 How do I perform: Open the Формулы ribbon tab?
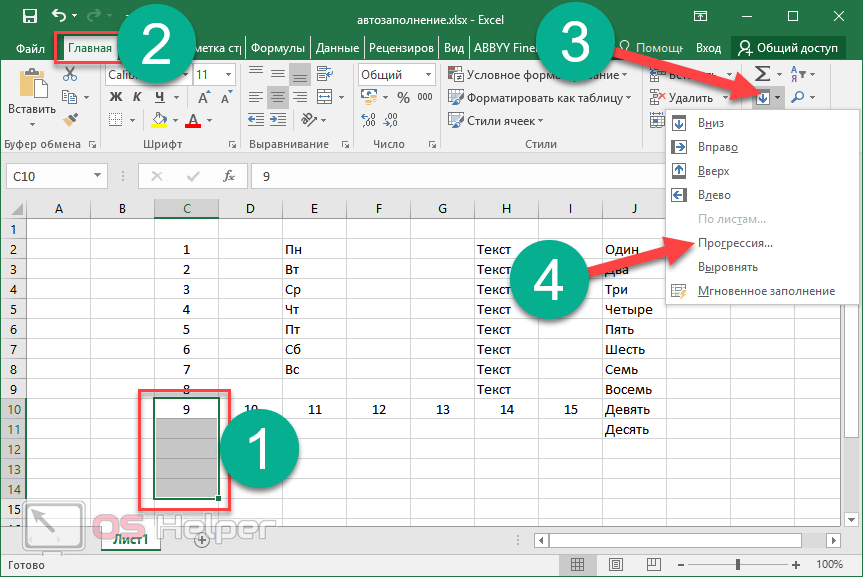click(x=278, y=47)
